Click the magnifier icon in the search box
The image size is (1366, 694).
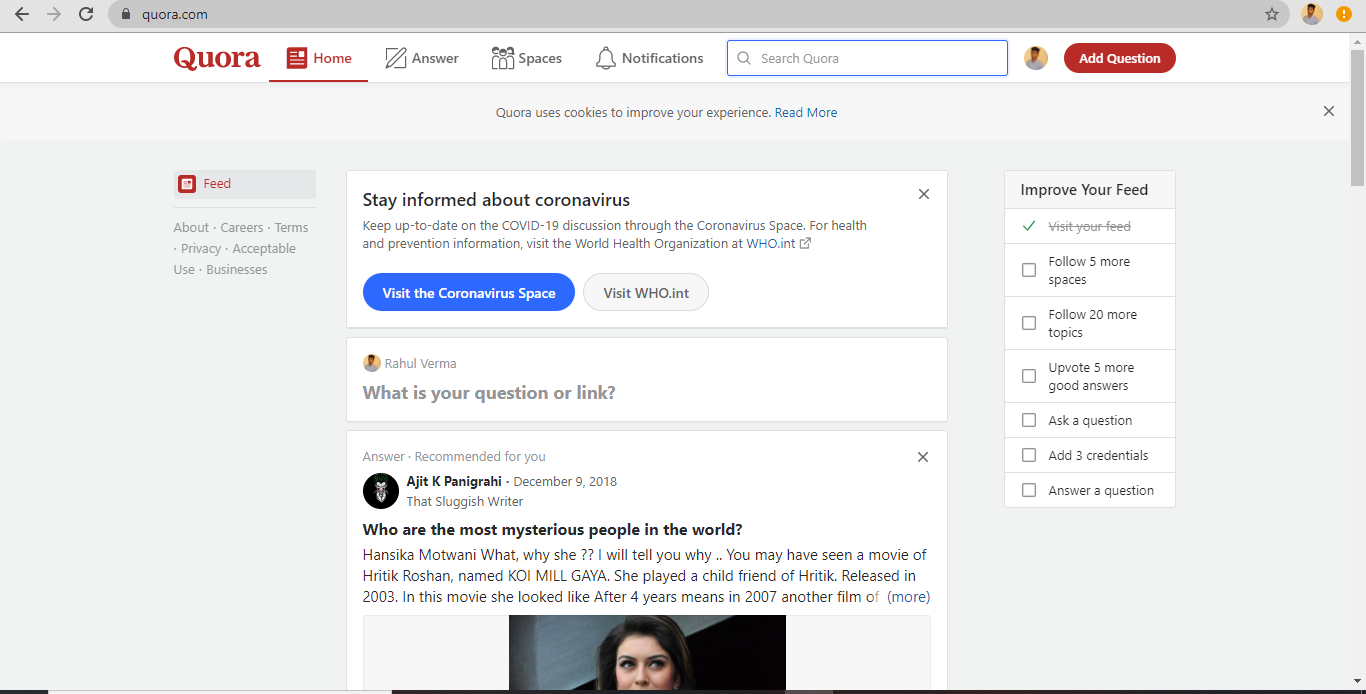[x=744, y=58]
